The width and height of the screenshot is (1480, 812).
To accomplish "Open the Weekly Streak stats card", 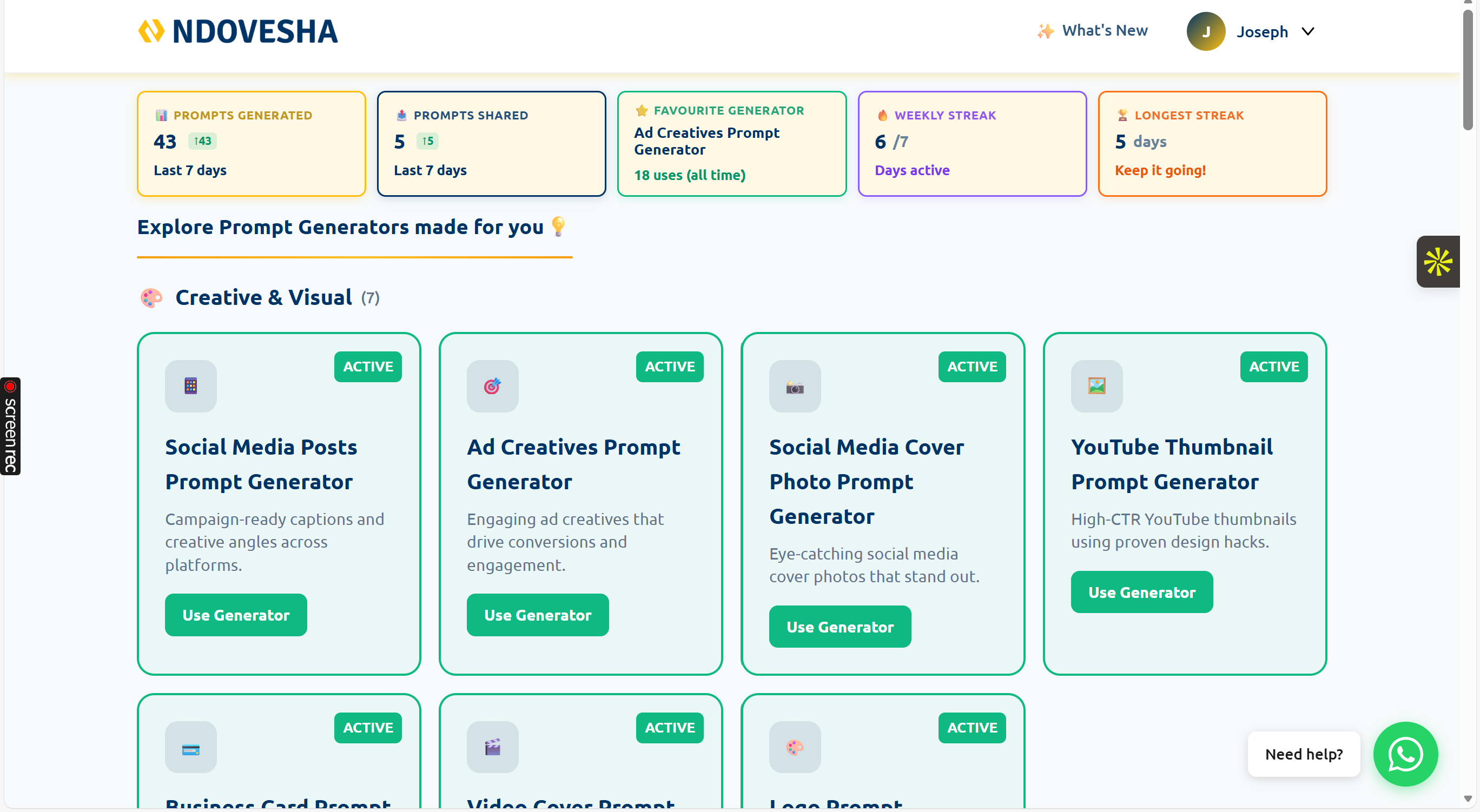I will 972,144.
